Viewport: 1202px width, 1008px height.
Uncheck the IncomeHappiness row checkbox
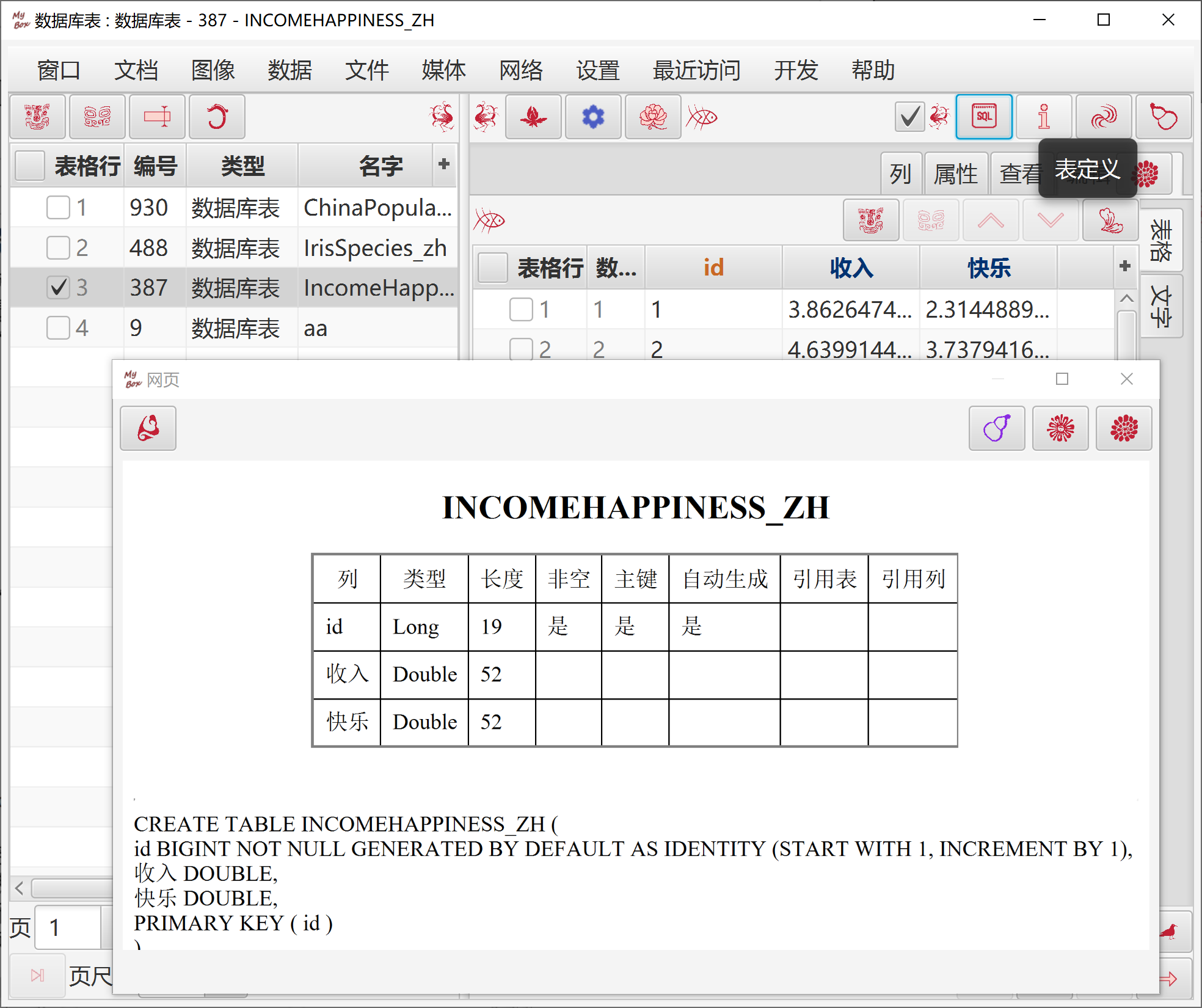(58, 287)
